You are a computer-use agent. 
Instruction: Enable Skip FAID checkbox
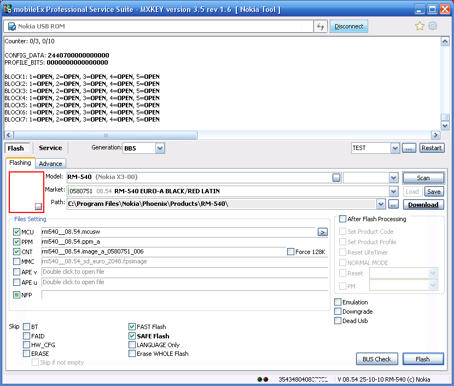(27, 336)
